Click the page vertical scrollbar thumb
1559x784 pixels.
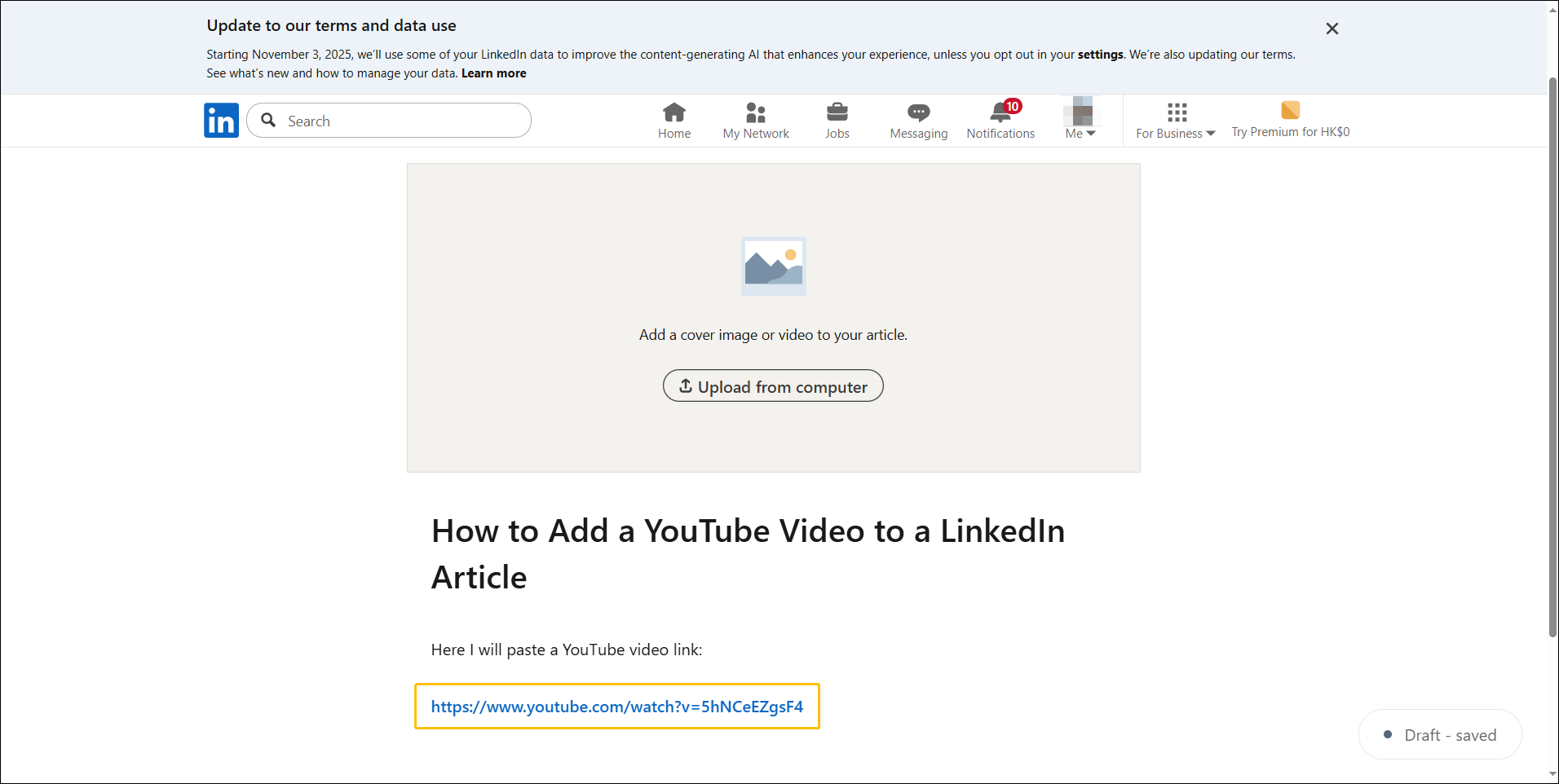(x=1553, y=357)
